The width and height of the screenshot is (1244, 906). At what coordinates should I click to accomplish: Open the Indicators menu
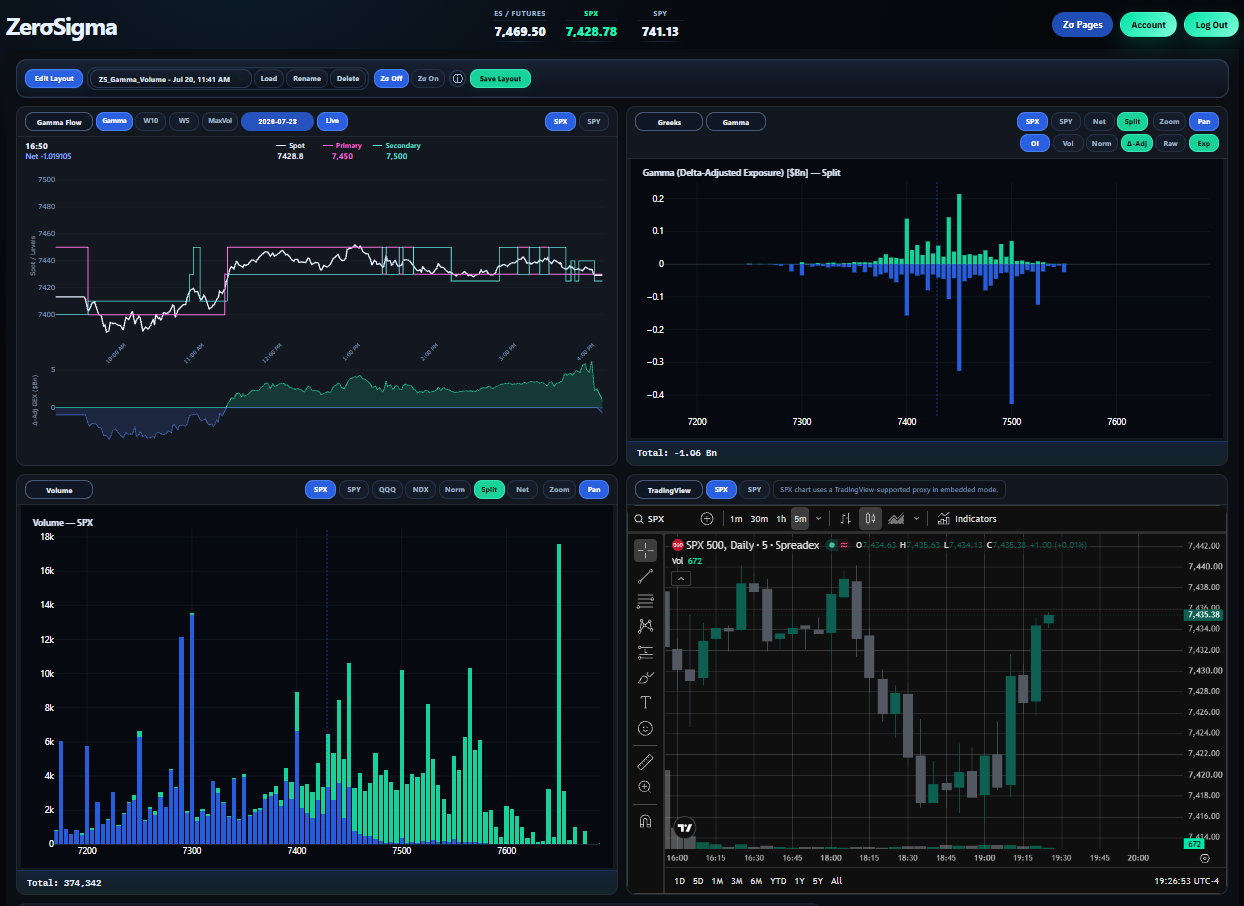967,518
